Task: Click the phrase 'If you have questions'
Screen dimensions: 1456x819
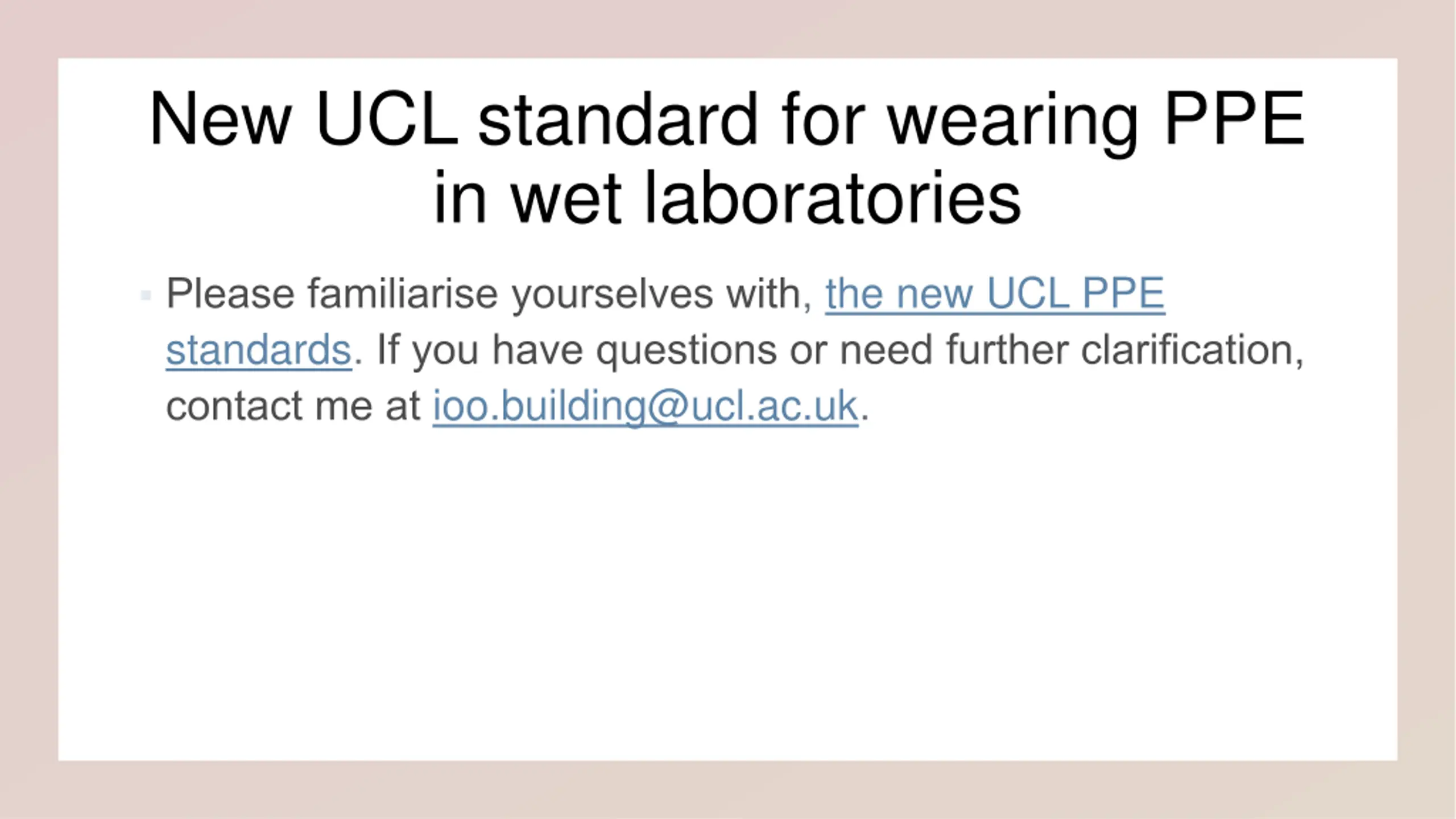Action: [x=577, y=350]
